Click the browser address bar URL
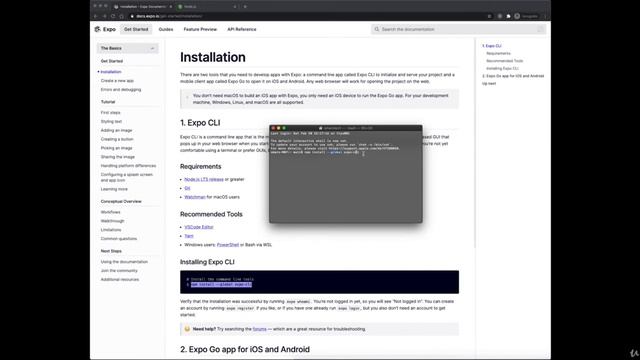Viewport: 640px width, 360px height. pyautogui.click(x=169, y=16)
